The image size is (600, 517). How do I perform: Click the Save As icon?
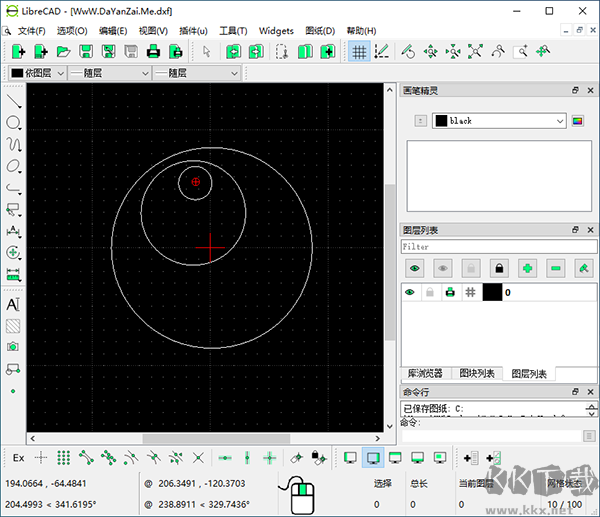pyautogui.click(x=108, y=51)
